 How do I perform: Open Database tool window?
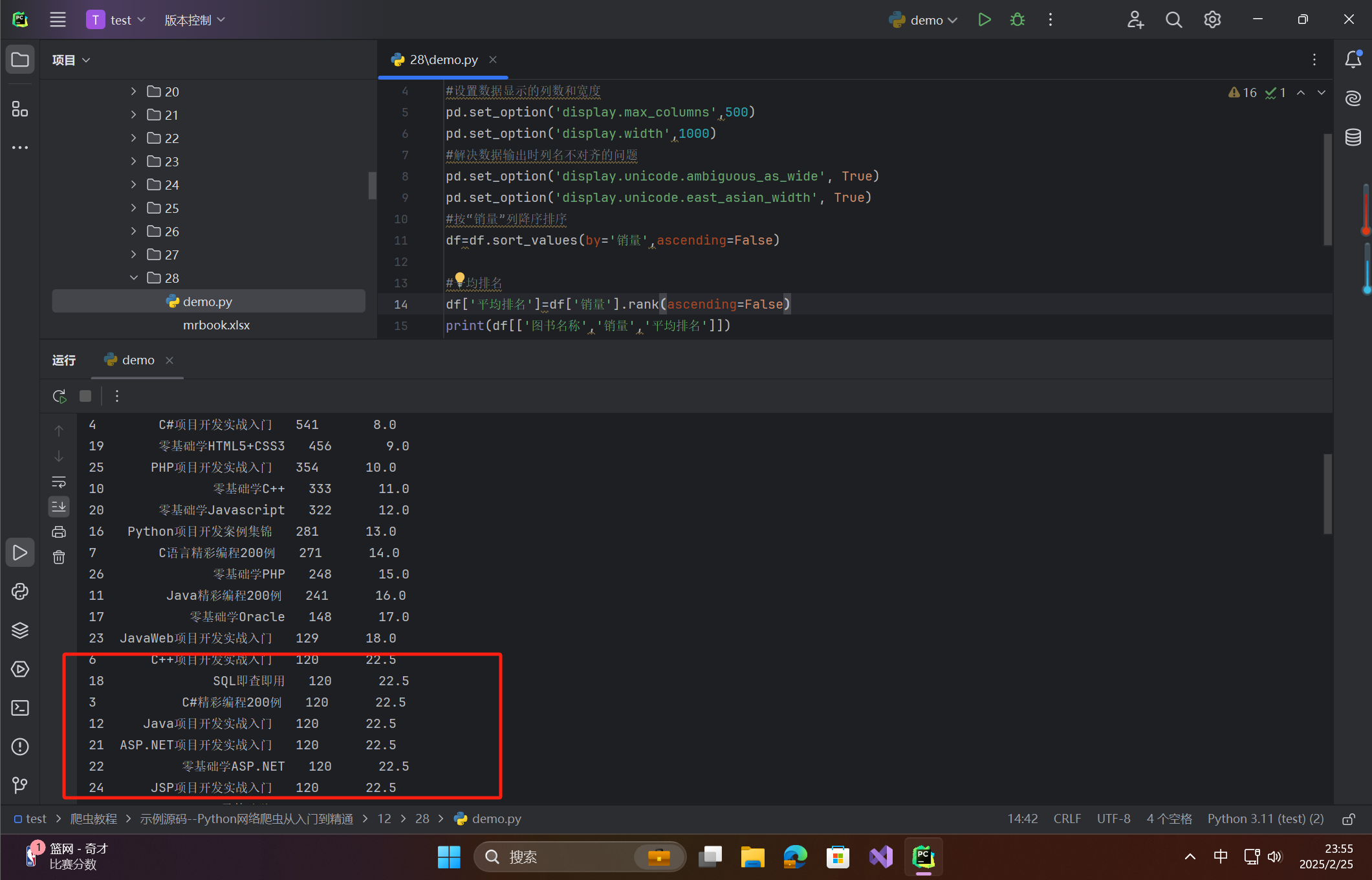click(1353, 137)
